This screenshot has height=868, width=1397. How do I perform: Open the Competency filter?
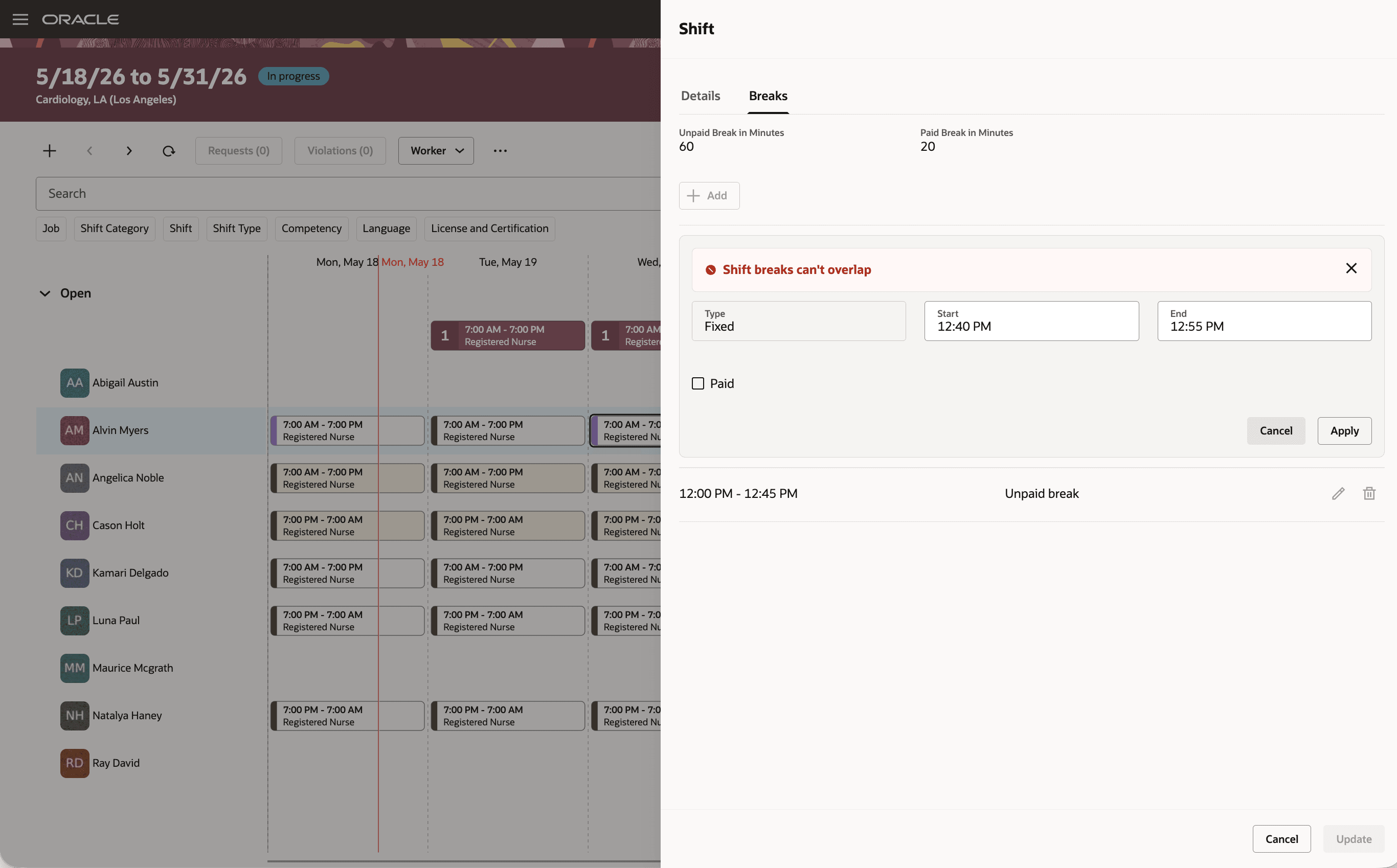[x=311, y=229]
